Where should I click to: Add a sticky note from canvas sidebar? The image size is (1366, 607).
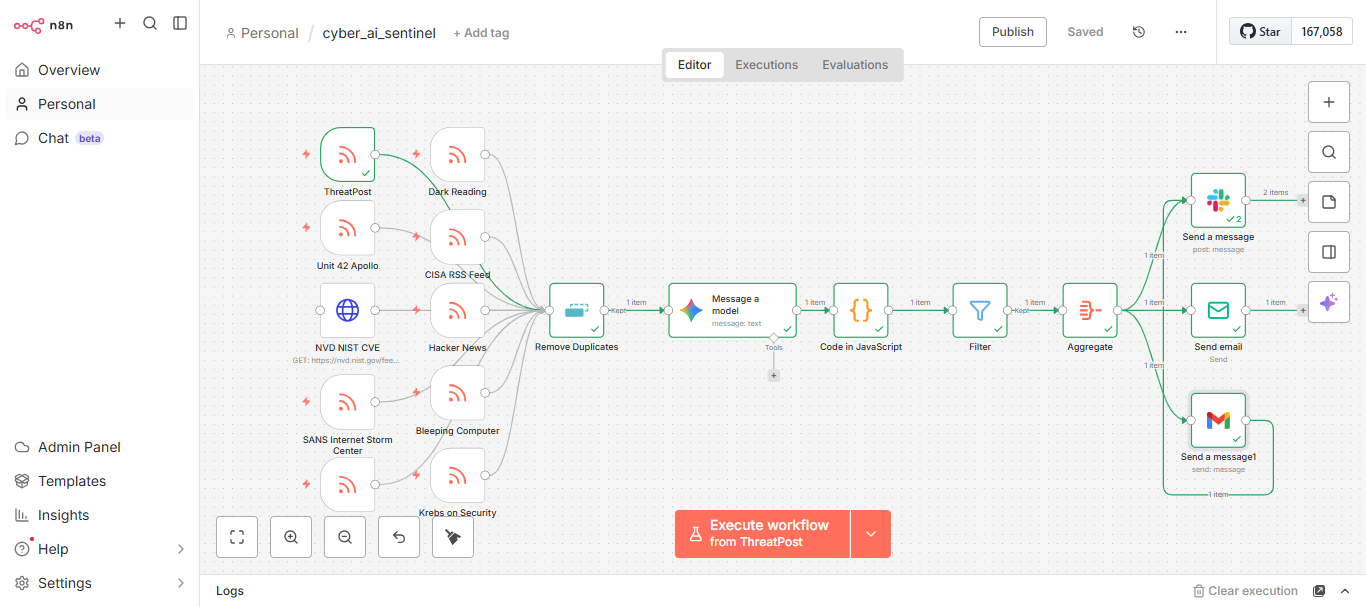tap(1329, 202)
